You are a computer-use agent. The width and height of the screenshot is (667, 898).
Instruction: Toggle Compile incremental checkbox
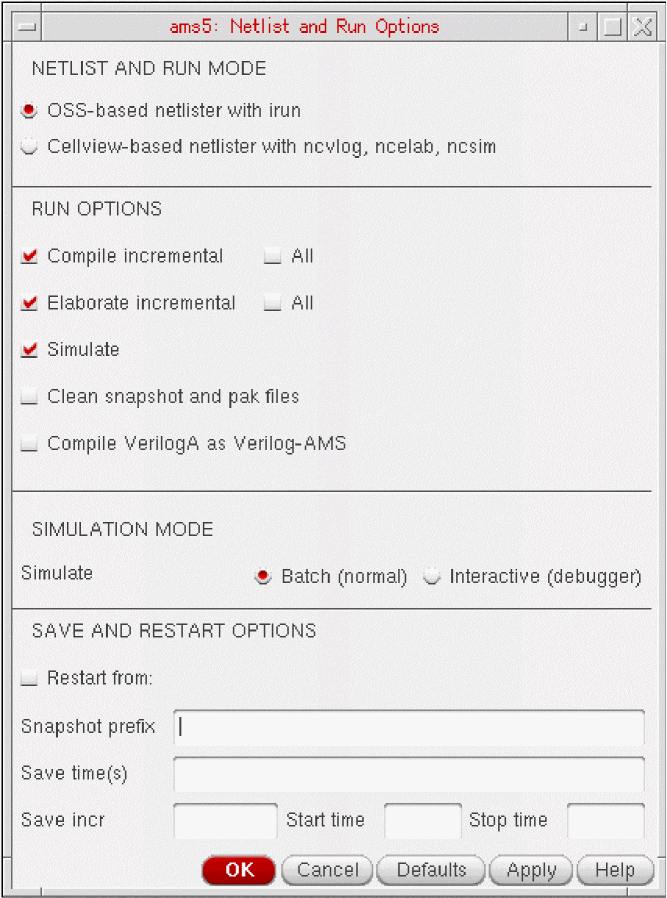pos(30,257)
